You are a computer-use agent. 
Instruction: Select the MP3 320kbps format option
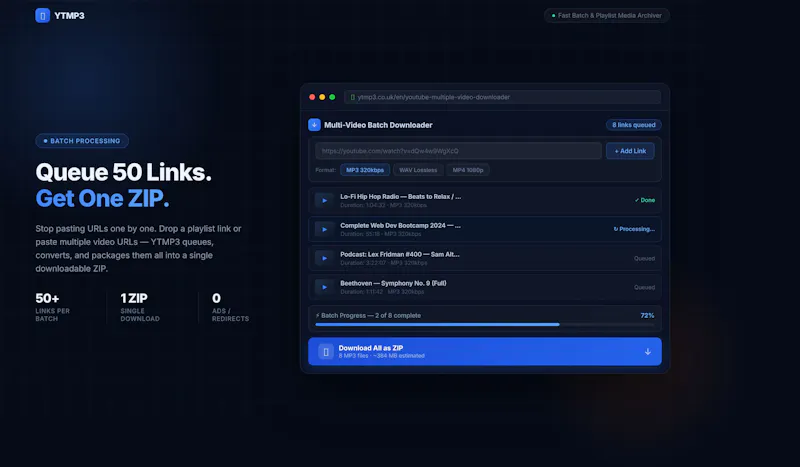coord(365,170)
